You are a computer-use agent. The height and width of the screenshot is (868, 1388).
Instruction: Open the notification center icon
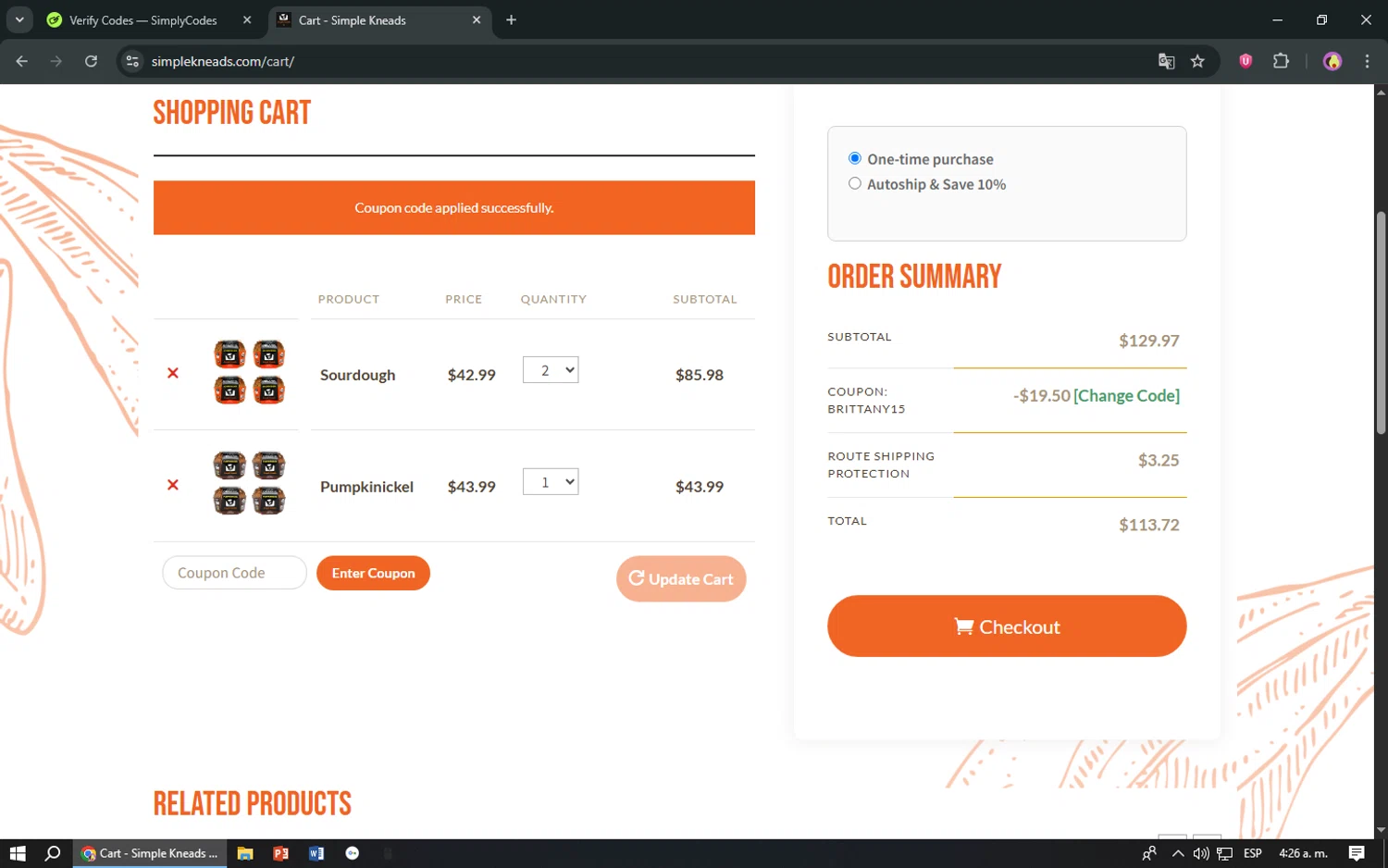[1357, 853]
